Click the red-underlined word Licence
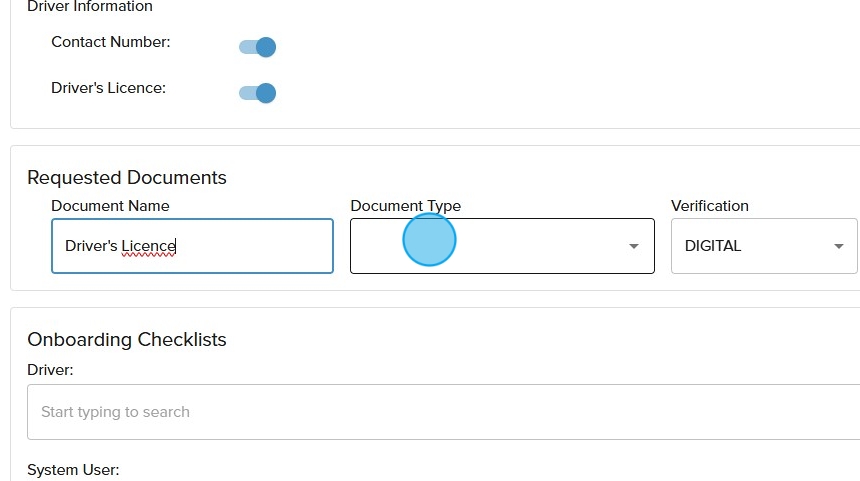Viewport: 860px width, 481px height. coord(149,246)
